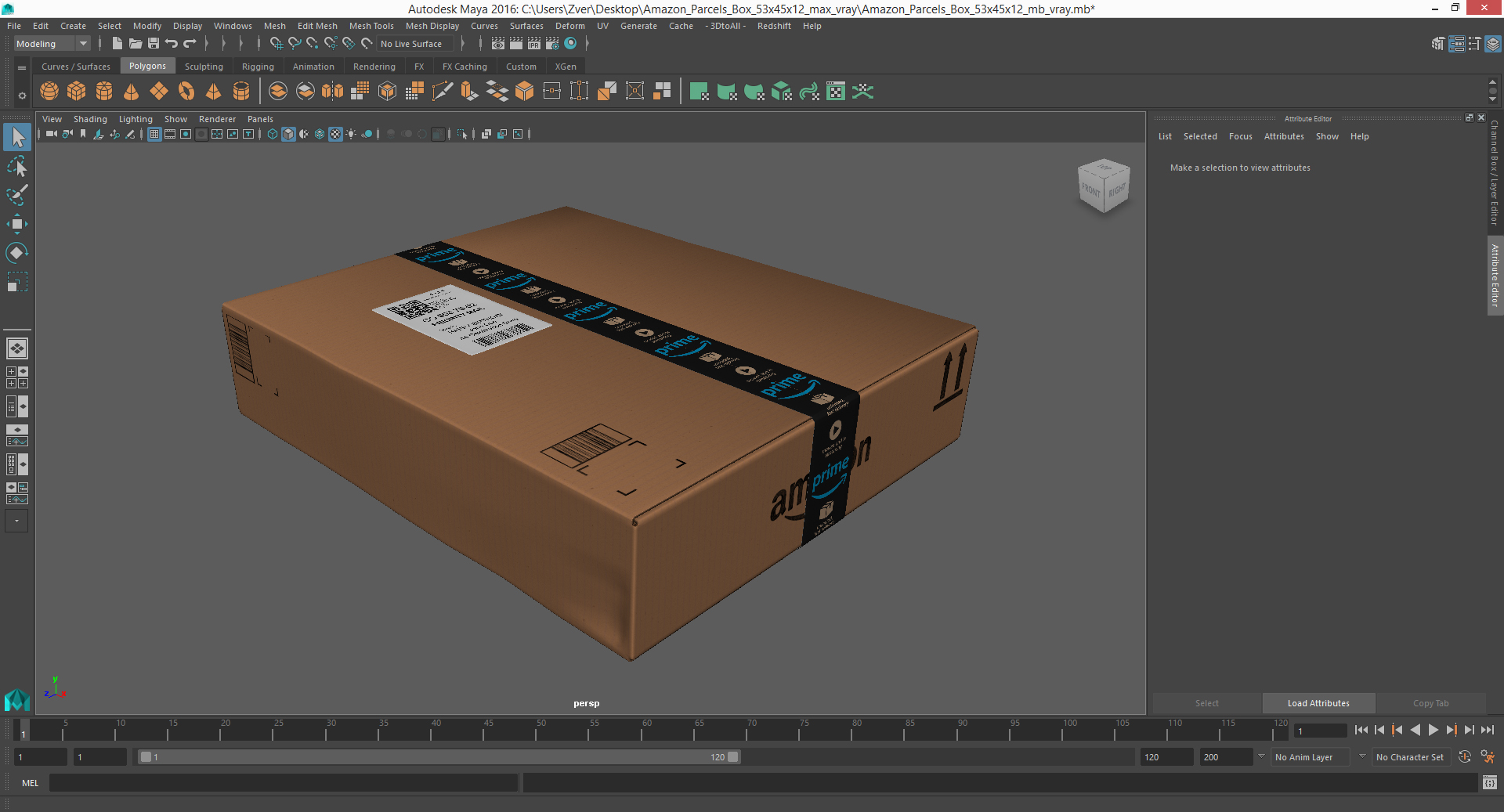Select the Paint Selection tool
Image resolution: width=1504 pixels, height=812 pixels.
pyautogui.click(x=17, y=195)
